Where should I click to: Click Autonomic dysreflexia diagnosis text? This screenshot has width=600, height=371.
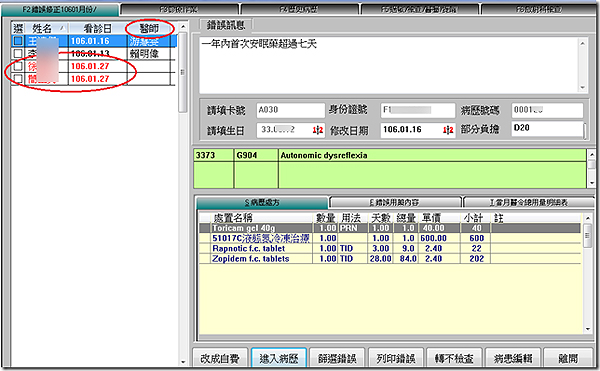click(324, 155)
